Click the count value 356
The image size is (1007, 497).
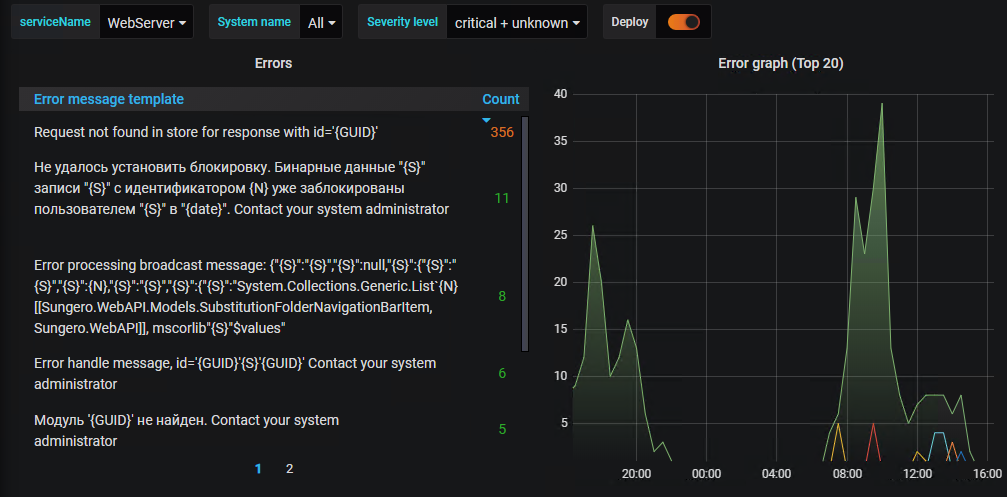(x=502, y=132)
